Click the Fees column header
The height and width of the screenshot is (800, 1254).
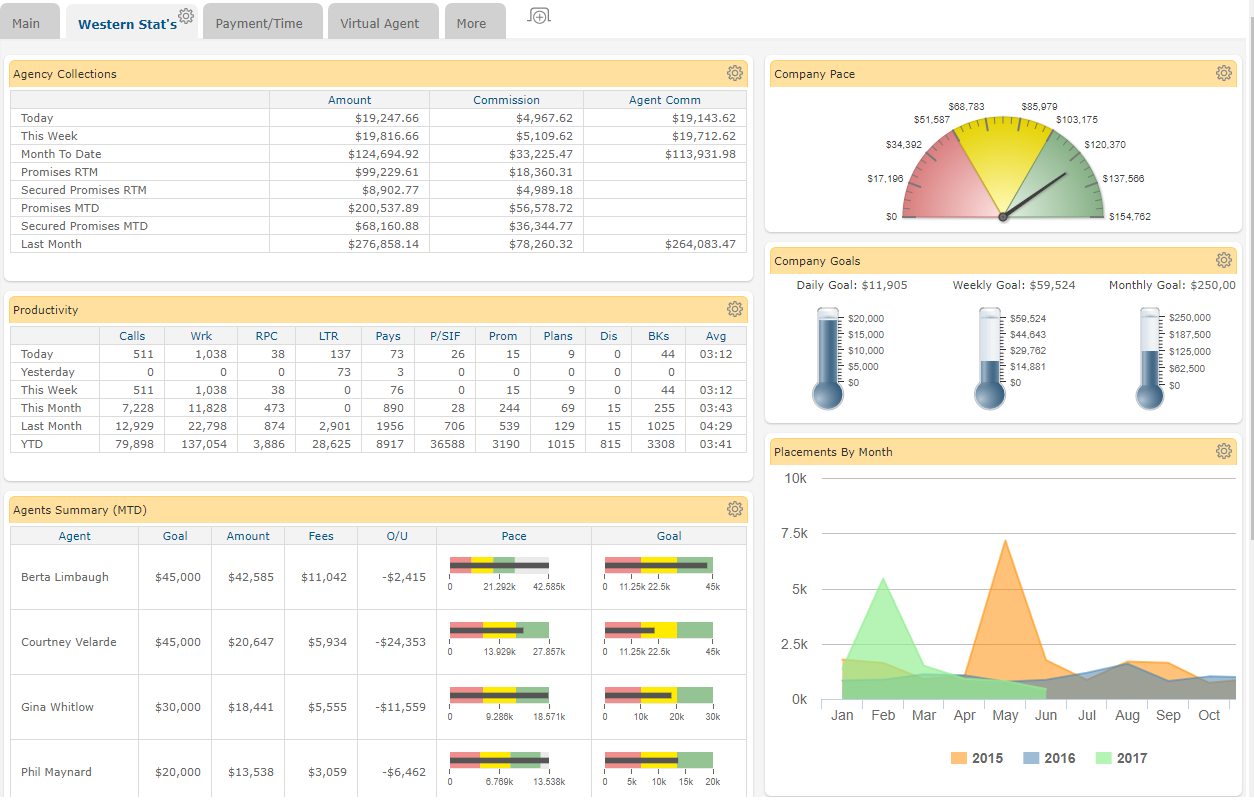(321, 536)
